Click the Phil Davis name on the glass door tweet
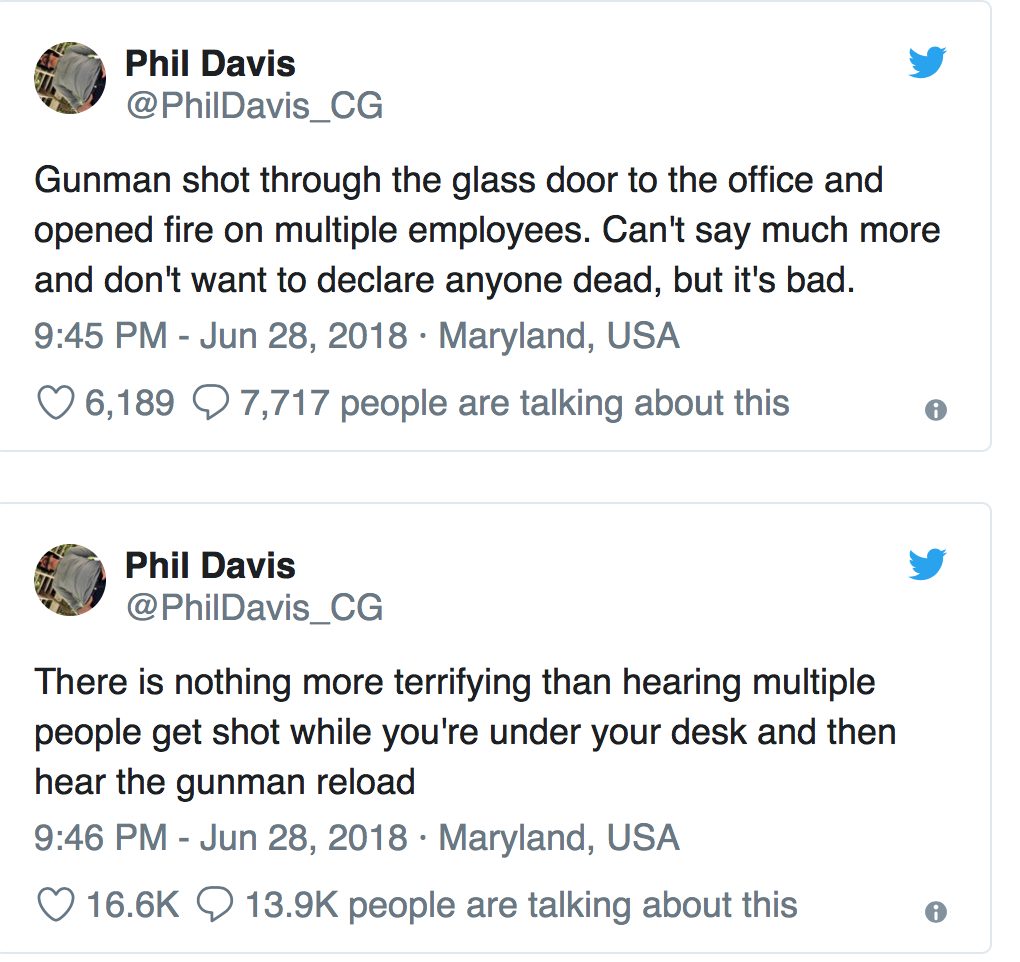The height and width of the screenshot is (962, 1020). (x=210, y=65)
